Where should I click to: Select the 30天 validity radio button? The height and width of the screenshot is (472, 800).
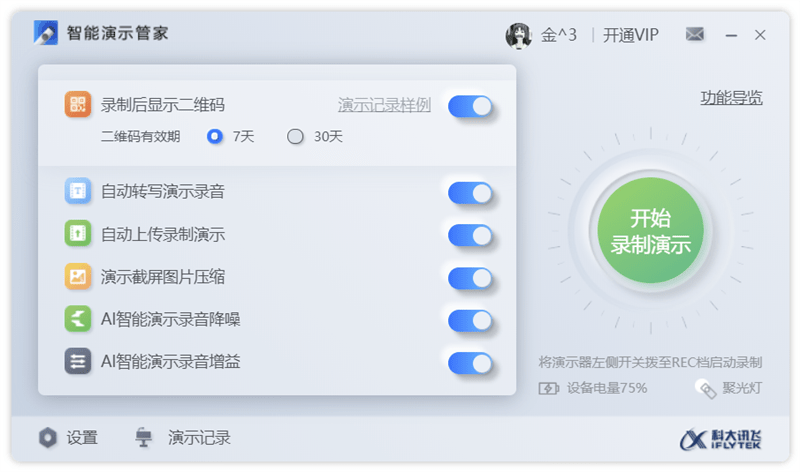[295, 136]
